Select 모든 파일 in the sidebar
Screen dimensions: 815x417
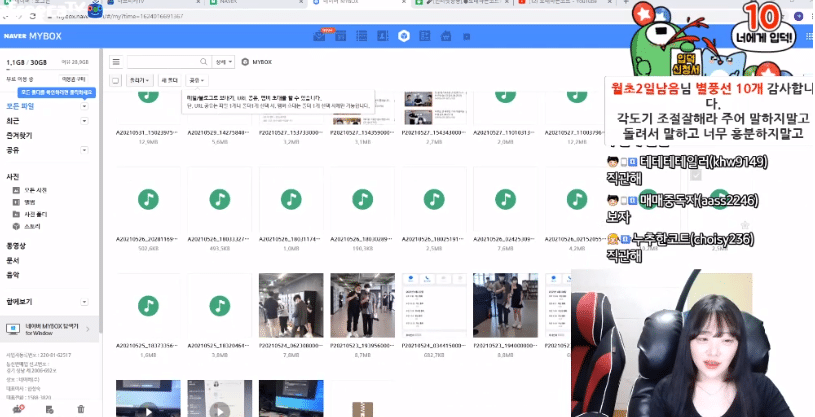(20, 106)
